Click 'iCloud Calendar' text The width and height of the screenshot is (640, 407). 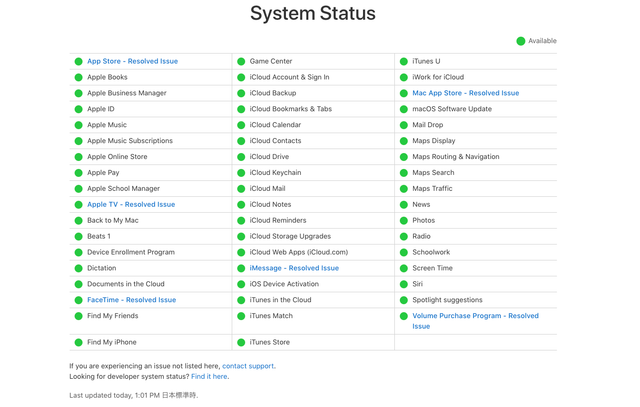pyautogui.click(x=275, y=125)
